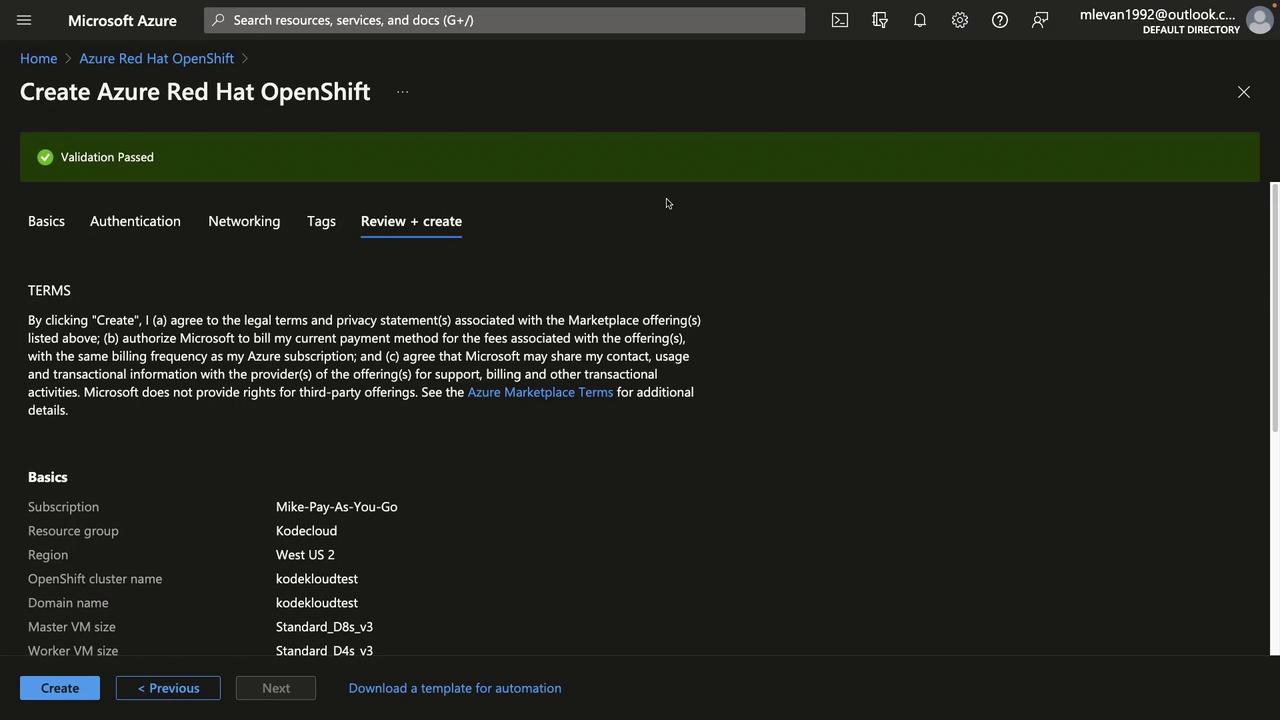Viewport: 1280px width, 720px height.
Task: Go back with the Previous button
Action: [x=168, y=688]
